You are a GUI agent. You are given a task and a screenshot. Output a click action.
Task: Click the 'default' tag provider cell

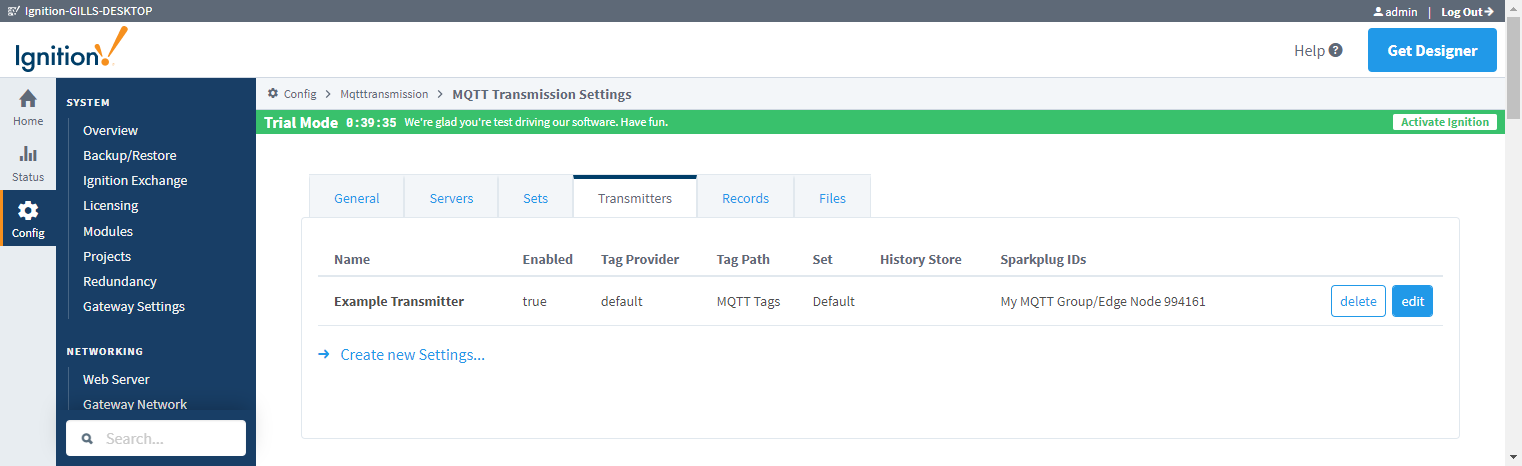[x=622, y=301]
